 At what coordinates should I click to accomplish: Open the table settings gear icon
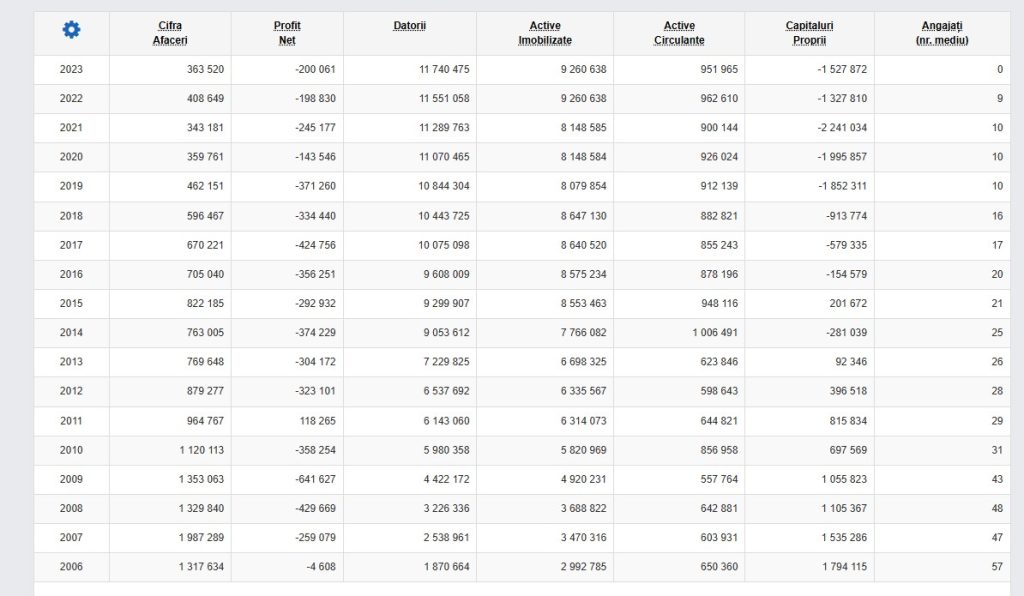pyautogui.click(x=71, y=31)
